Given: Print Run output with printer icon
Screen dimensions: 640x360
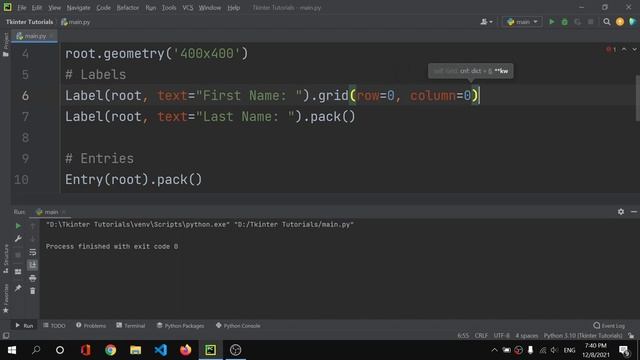Looking at the screenshot, I should tap(33, 278).
